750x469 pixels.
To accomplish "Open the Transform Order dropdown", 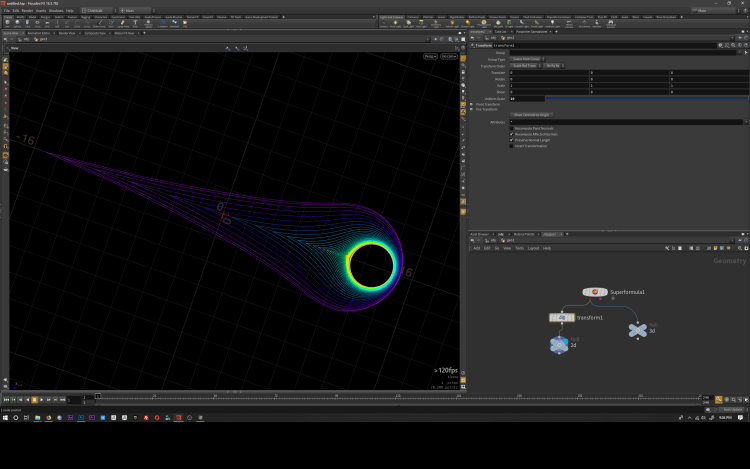I will pos(527,65).
